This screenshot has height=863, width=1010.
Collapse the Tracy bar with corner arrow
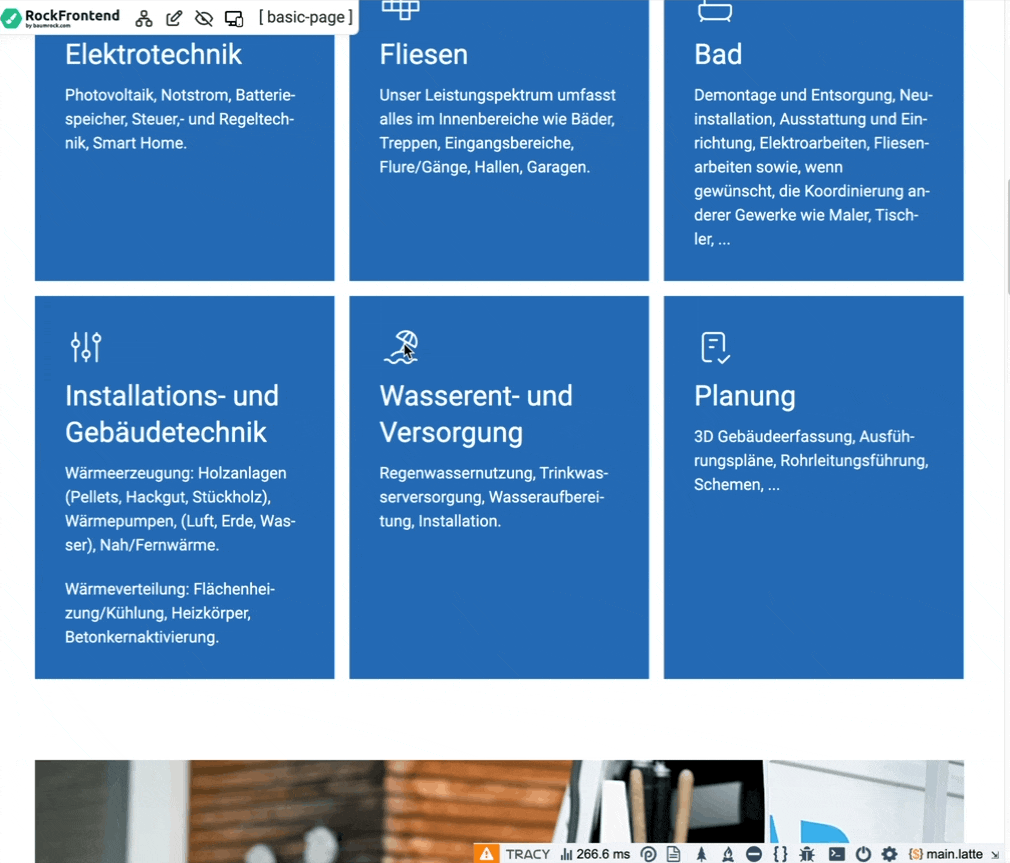[x=995, y=855]
